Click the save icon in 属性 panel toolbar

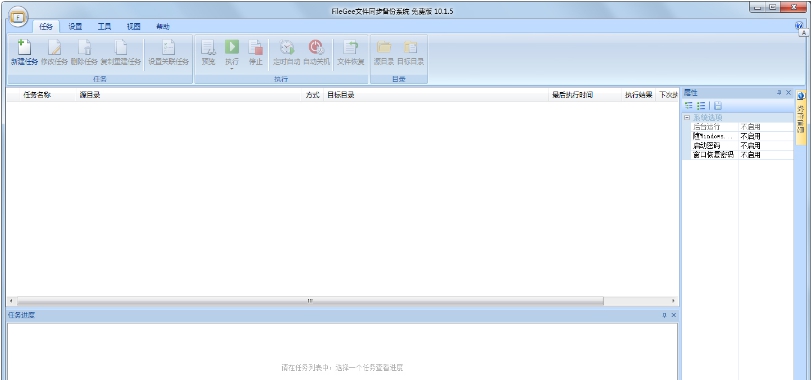[718, 106]
